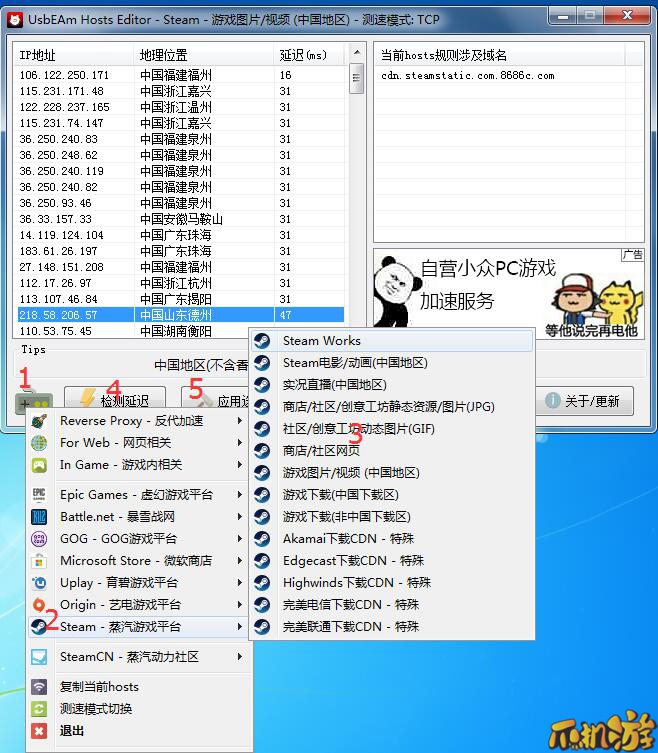Select Steam Works menu entry
The height and width of the screenshot is (753, 658).
pyautogui.click(x=391, y=340)
